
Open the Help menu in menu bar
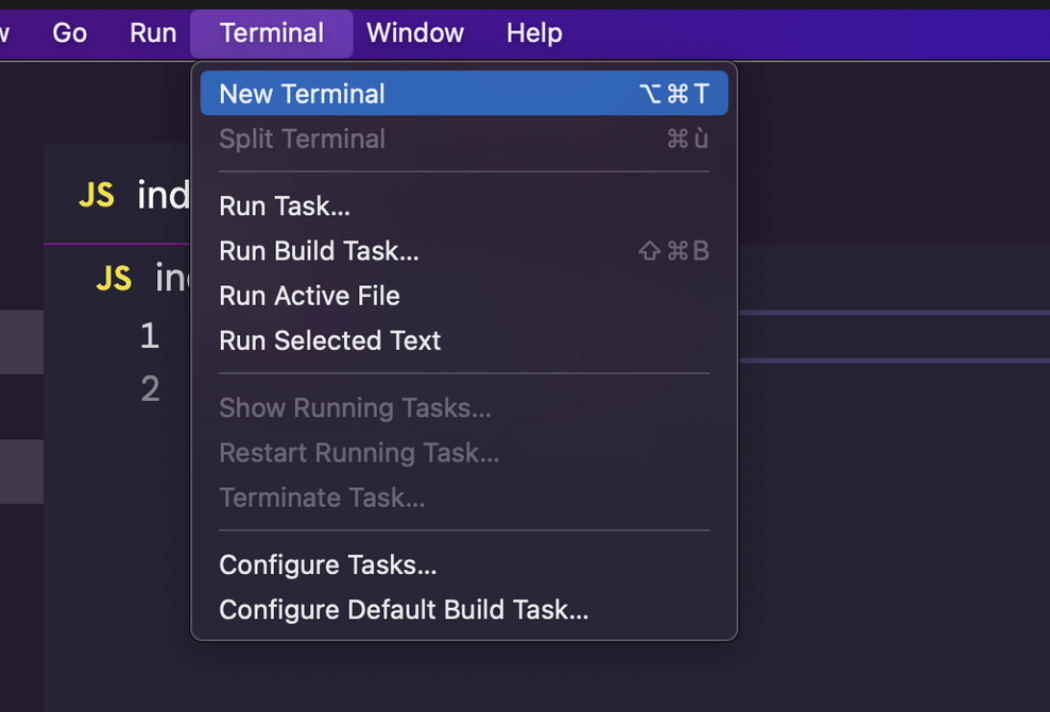(x=534, y=33)
